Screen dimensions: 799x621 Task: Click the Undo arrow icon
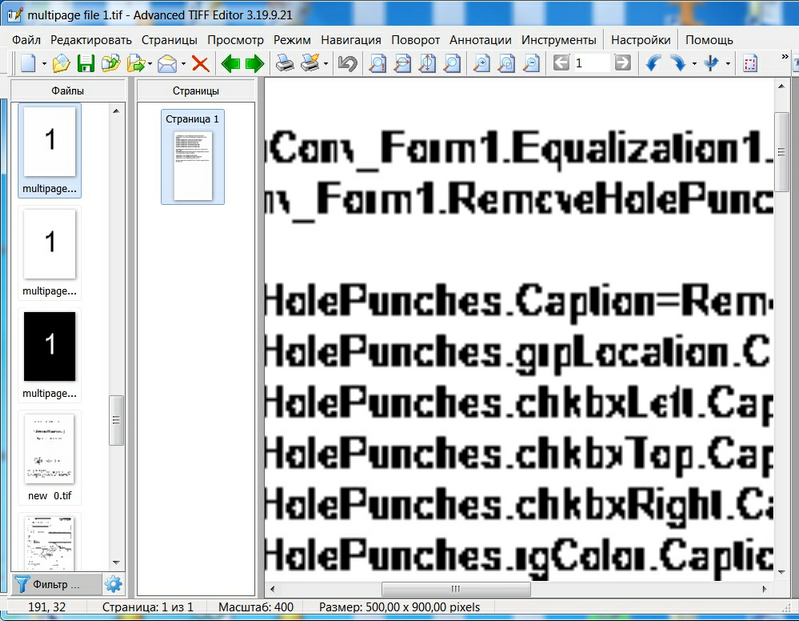(x=348, y=64)
